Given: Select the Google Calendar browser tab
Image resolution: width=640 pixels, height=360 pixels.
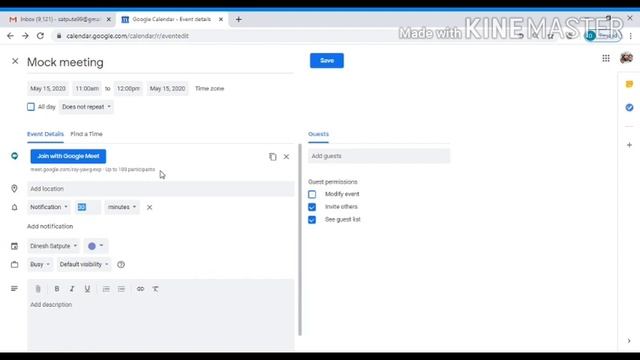Looking at the screenshot, I should (x=171, y=19).
